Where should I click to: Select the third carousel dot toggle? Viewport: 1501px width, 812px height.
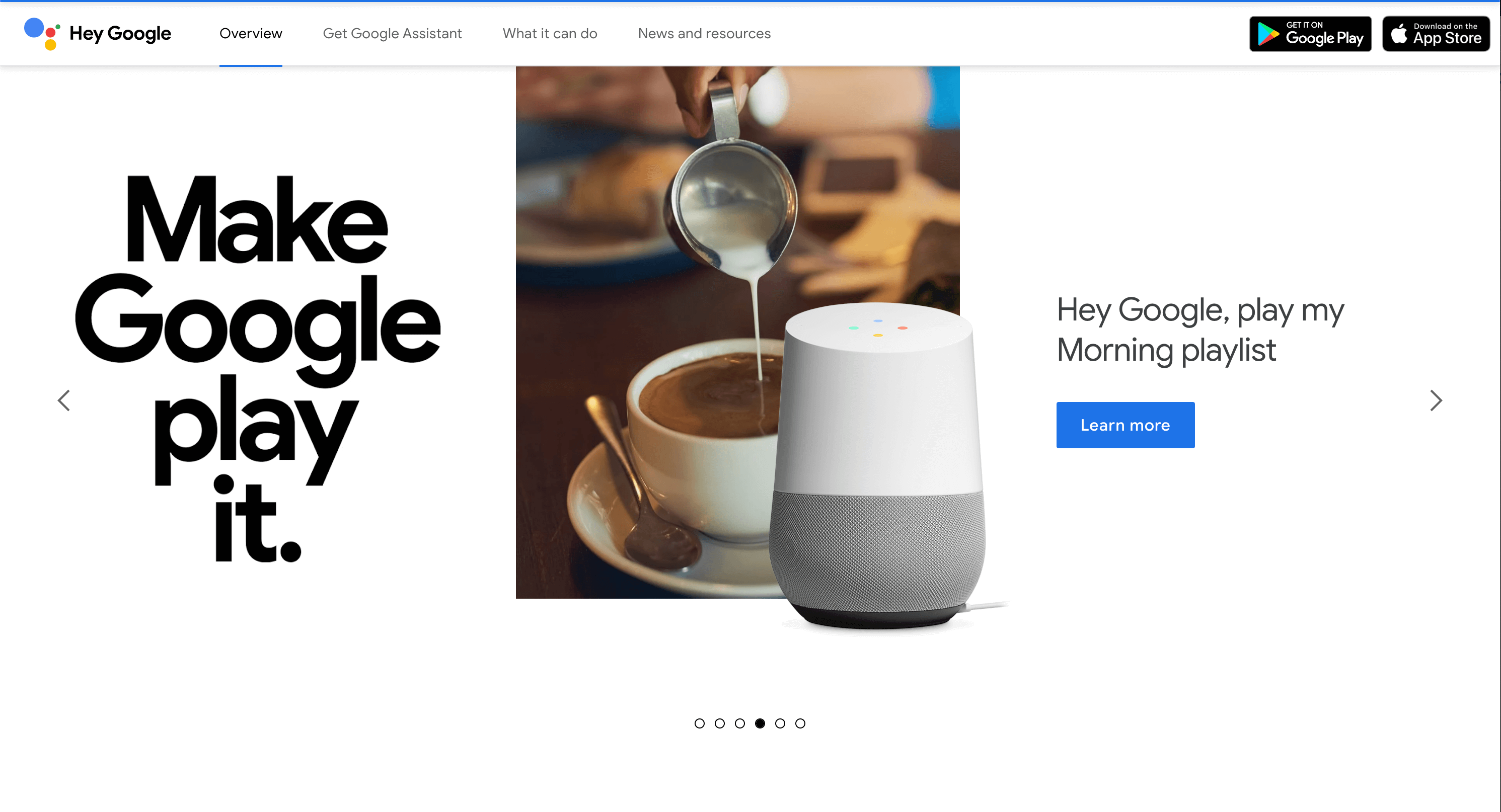(x=740, y=723)
